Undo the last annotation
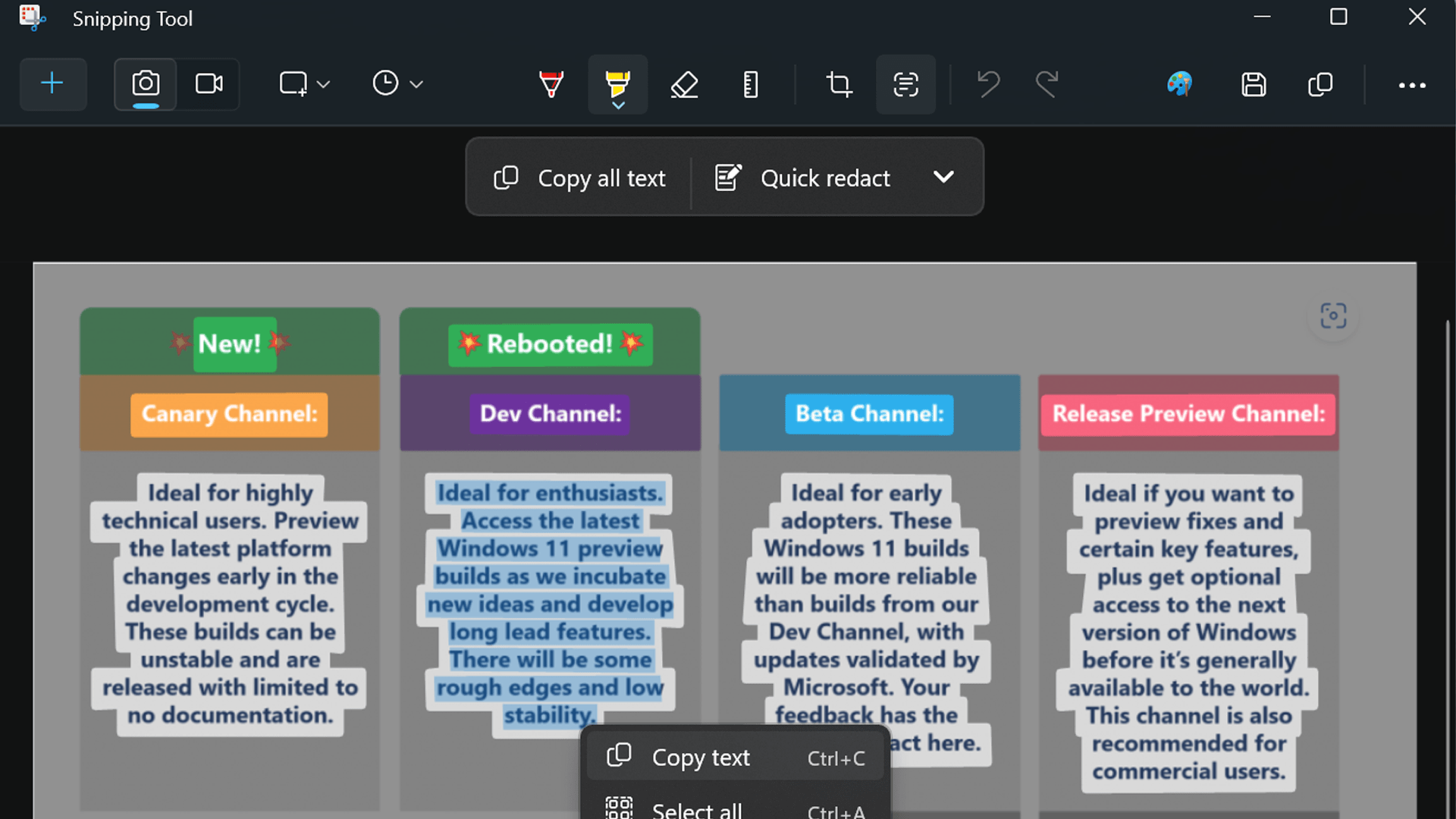The image size is (1456, 819). click(x=988, y=84)
